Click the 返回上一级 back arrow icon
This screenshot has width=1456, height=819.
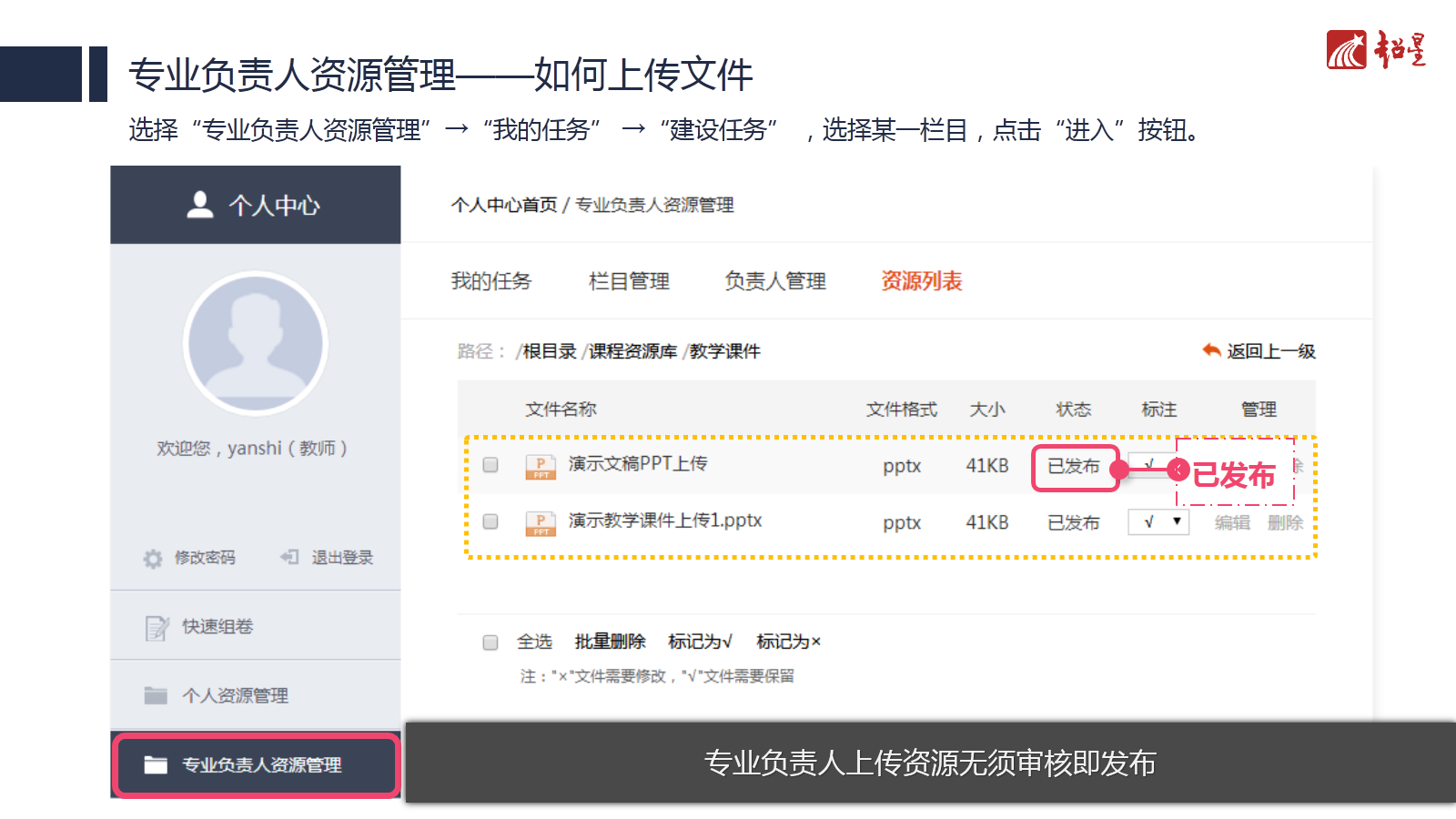pos(1211,350)
